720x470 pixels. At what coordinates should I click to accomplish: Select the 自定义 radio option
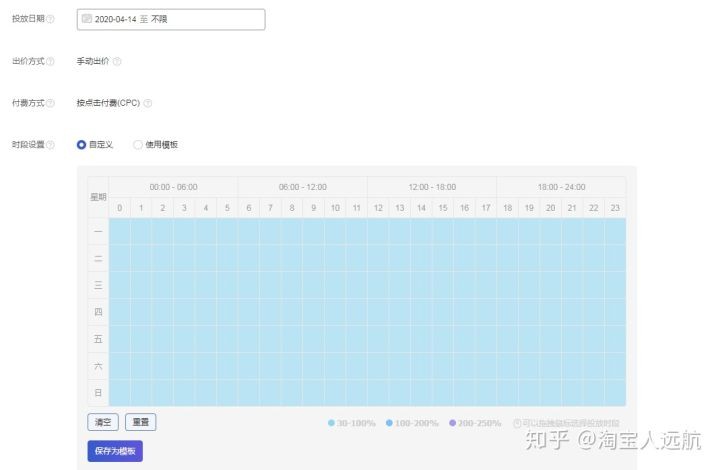click(x=81, y=145)
